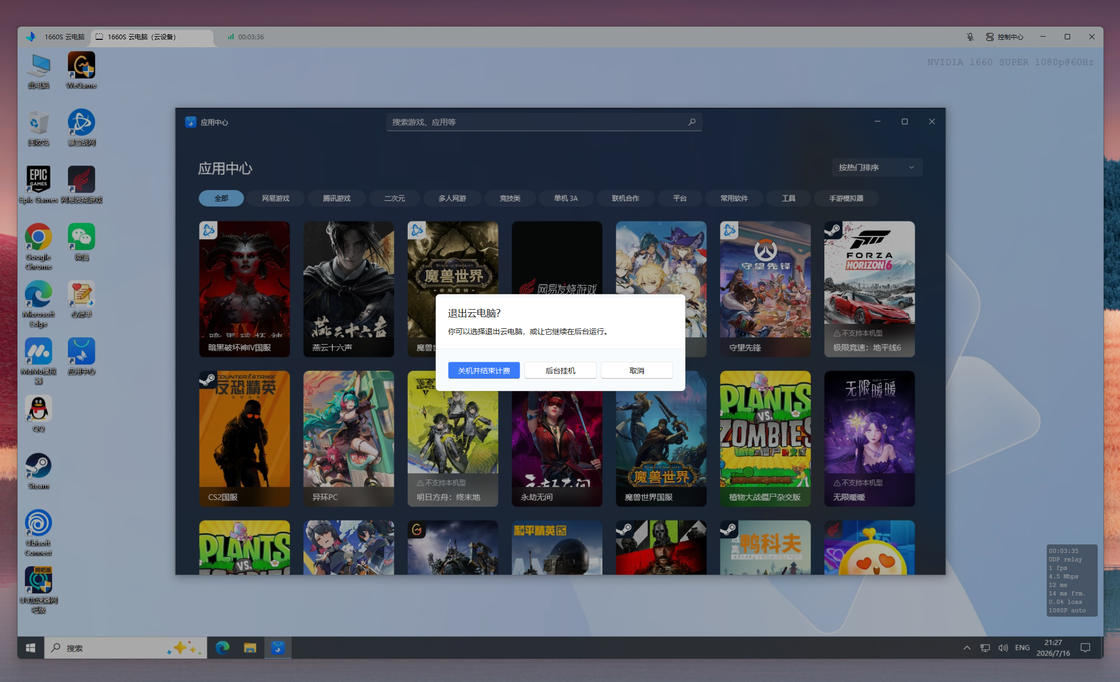
Task: Click the 应用中心 logo in the window title
Action: coord(191,122)
